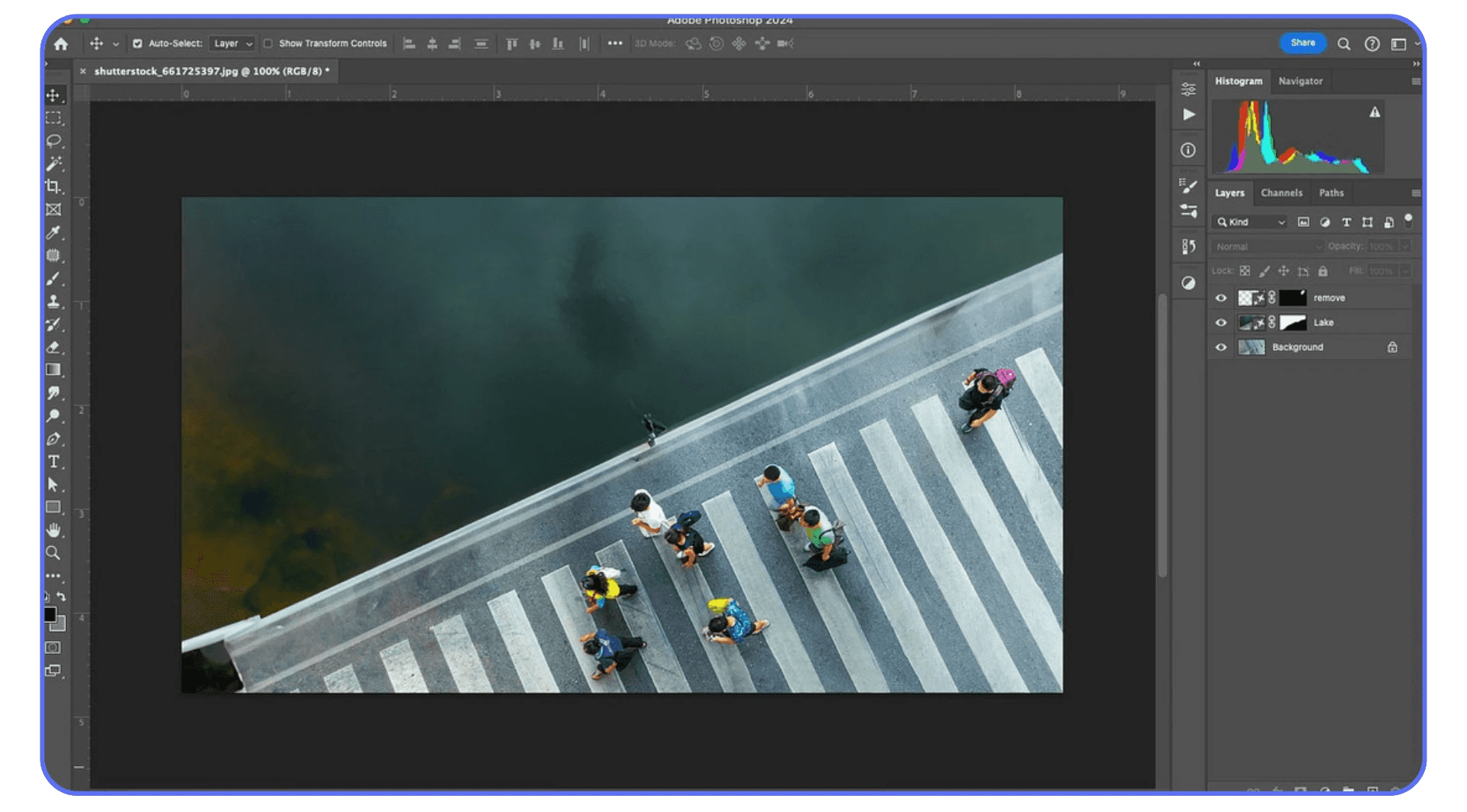Select the Move tool

[53, 95]
